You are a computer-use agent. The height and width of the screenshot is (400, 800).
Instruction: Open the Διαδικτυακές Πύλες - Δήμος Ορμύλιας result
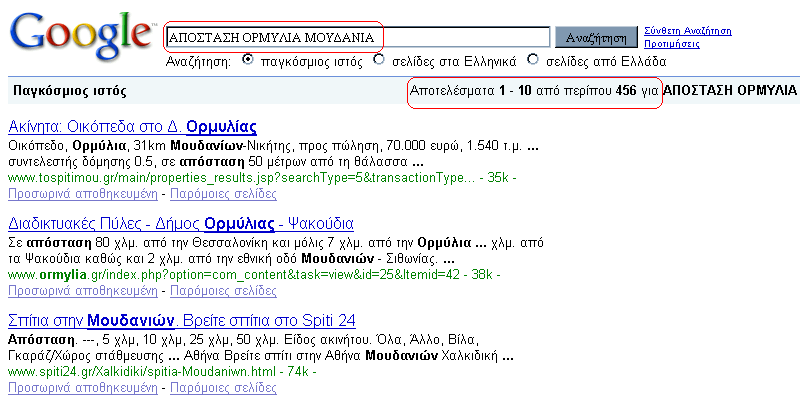(180, 223)
